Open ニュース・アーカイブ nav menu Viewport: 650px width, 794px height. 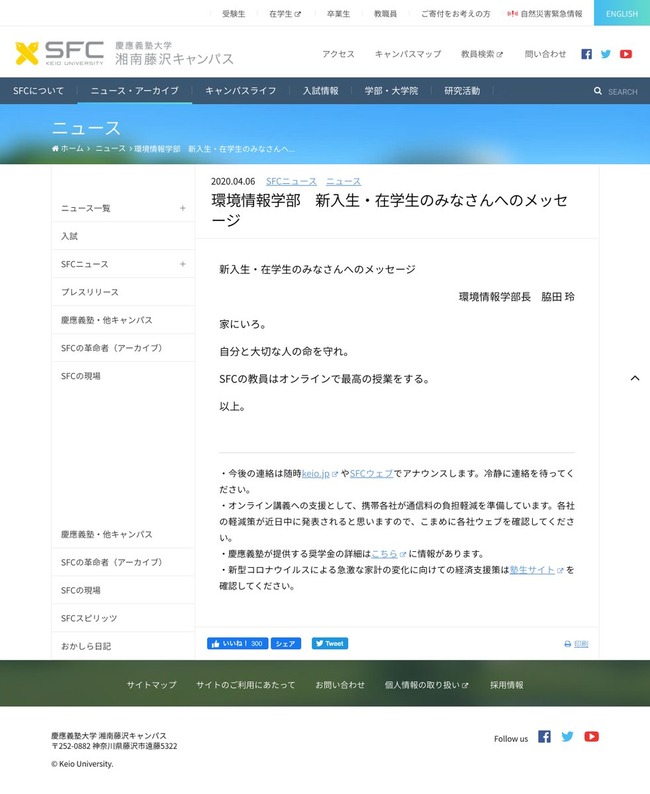point(135,91)
